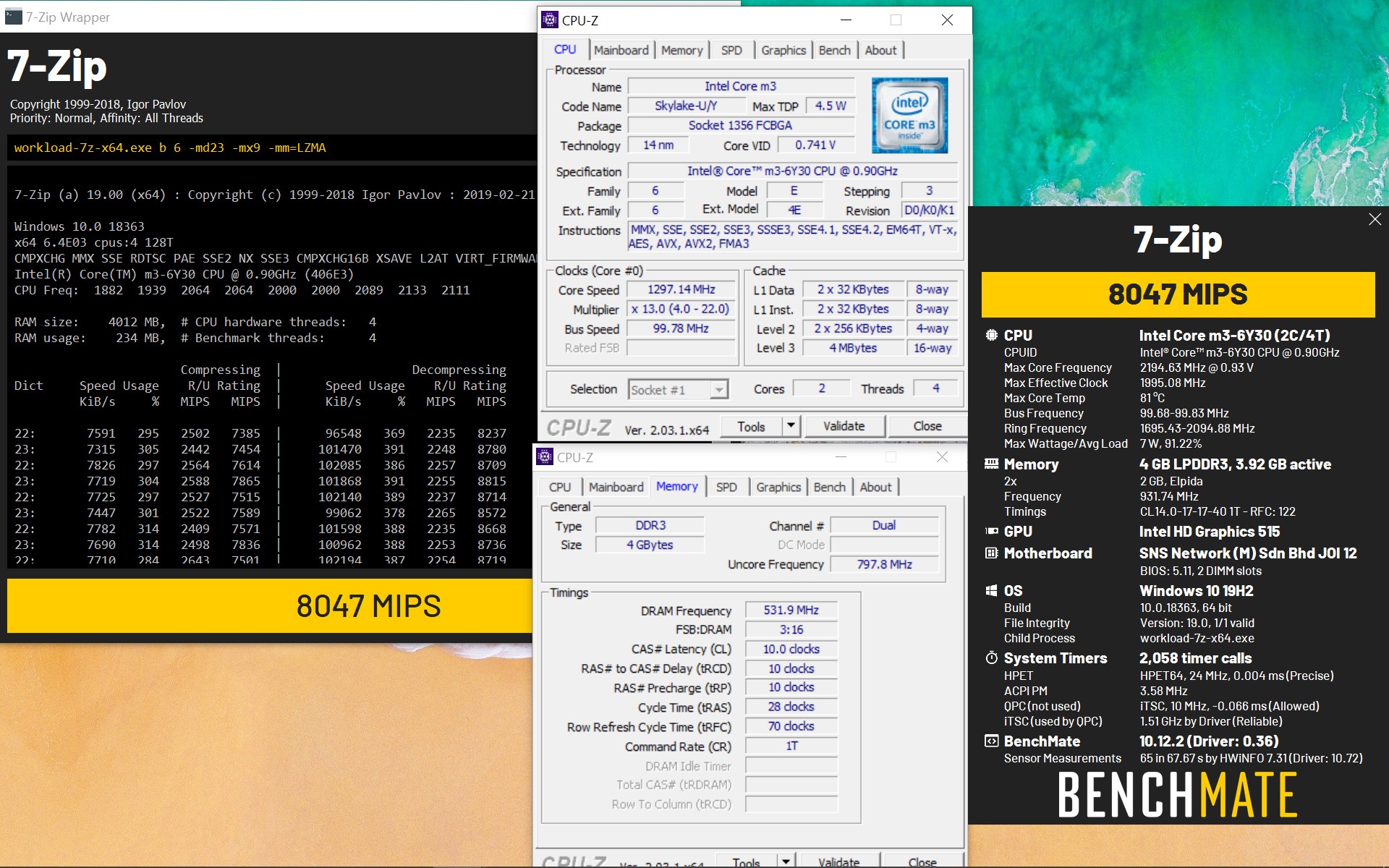This screenshot has width=1389, height=868.
Task: Click the BenchMate logo icon next to version
Action: coord(991,741)
